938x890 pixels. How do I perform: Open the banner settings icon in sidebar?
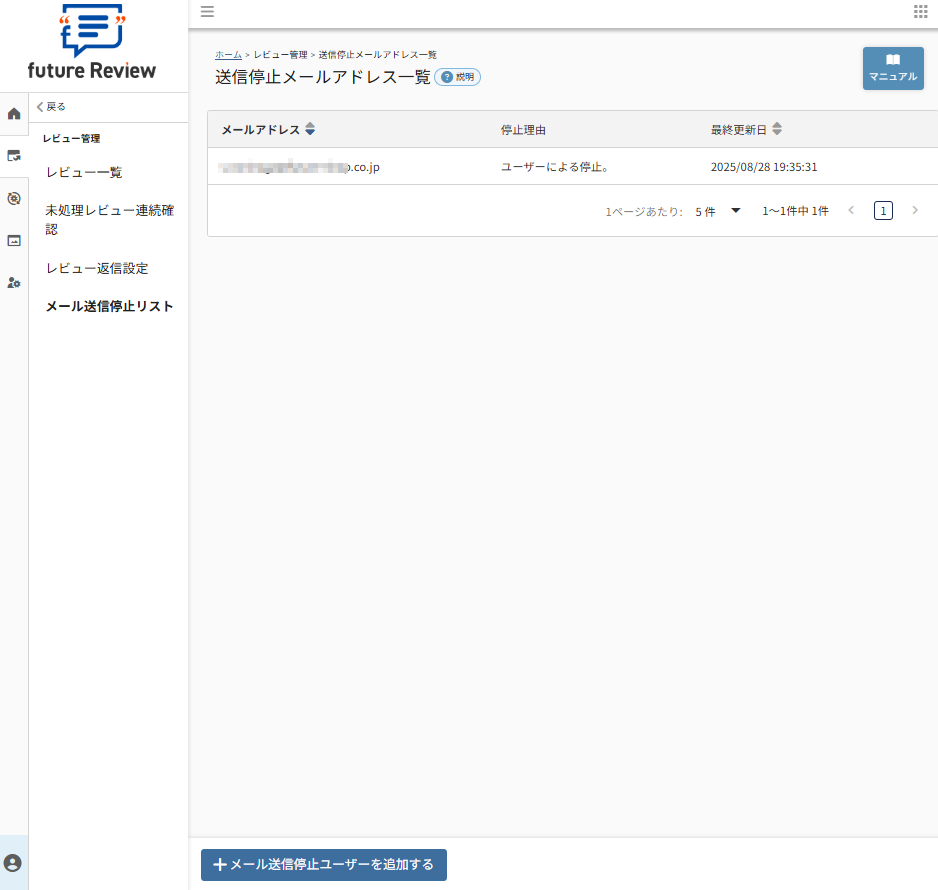coord(13,241)
